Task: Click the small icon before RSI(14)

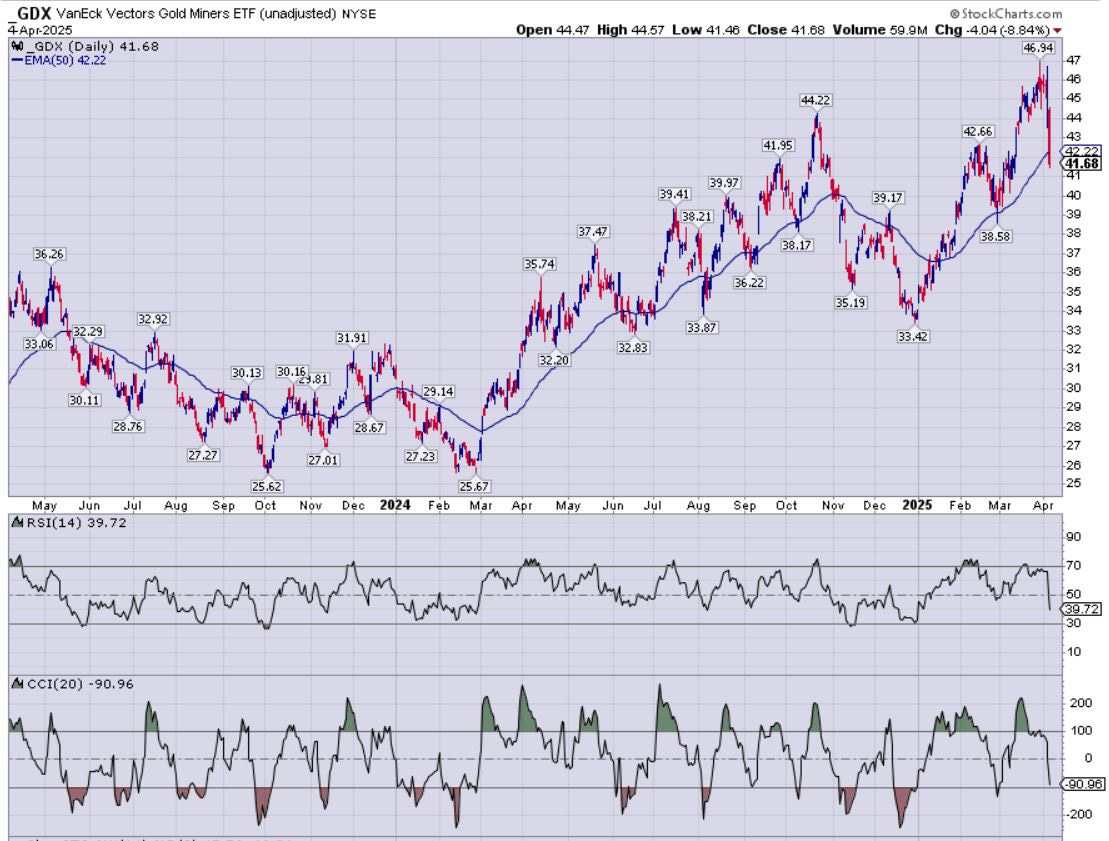Action: [18, 523]
